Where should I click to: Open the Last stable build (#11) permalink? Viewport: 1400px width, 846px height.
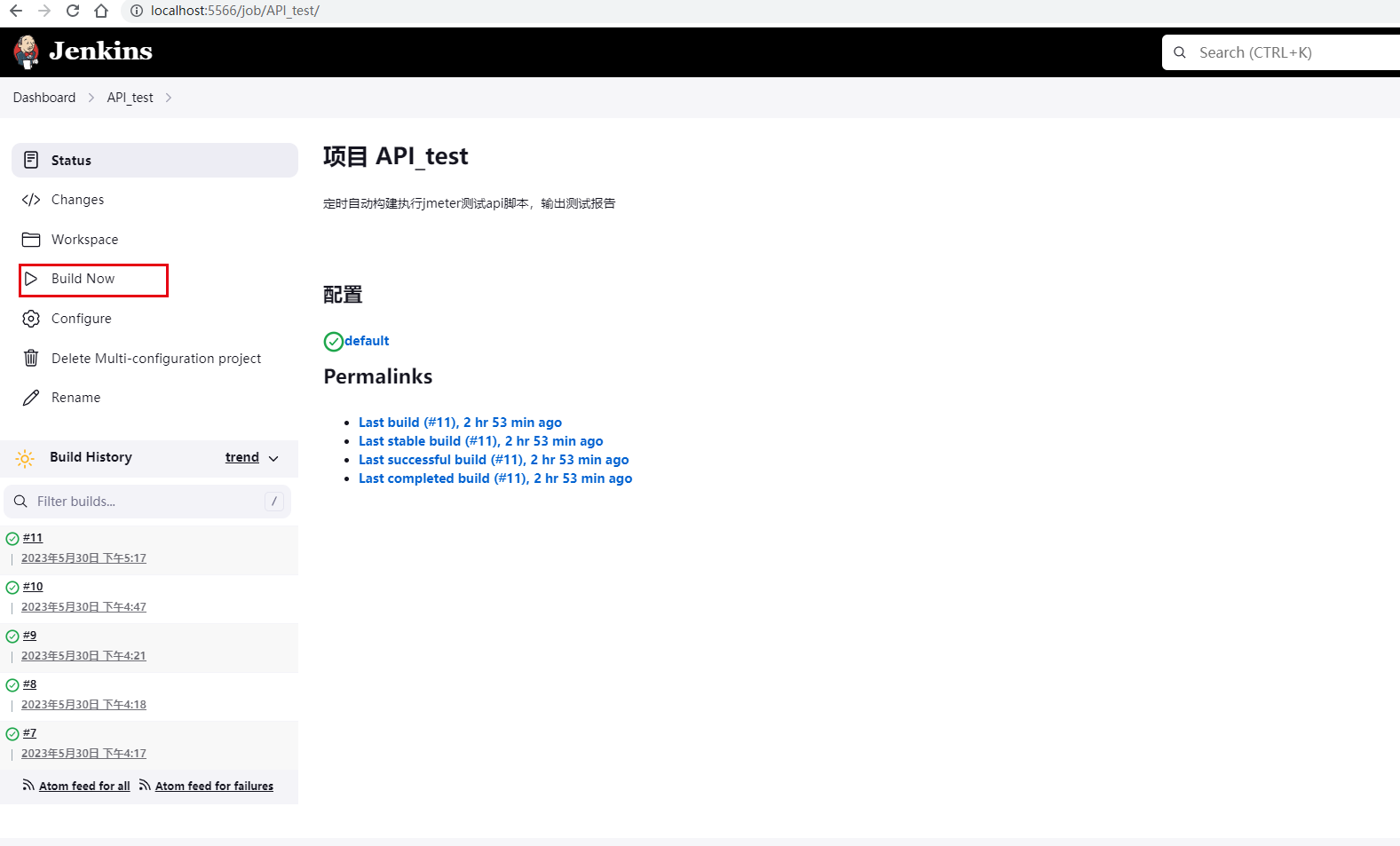click(480, 441)
